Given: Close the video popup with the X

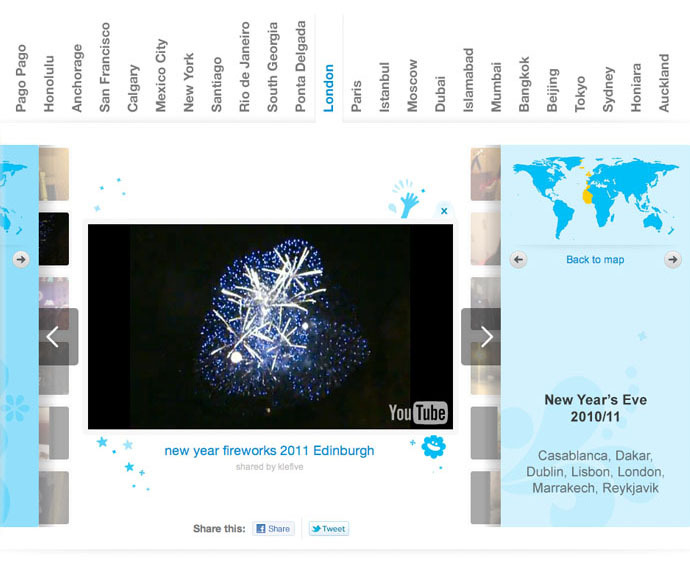Looking at the screenshot, I should tap(444, 211).
